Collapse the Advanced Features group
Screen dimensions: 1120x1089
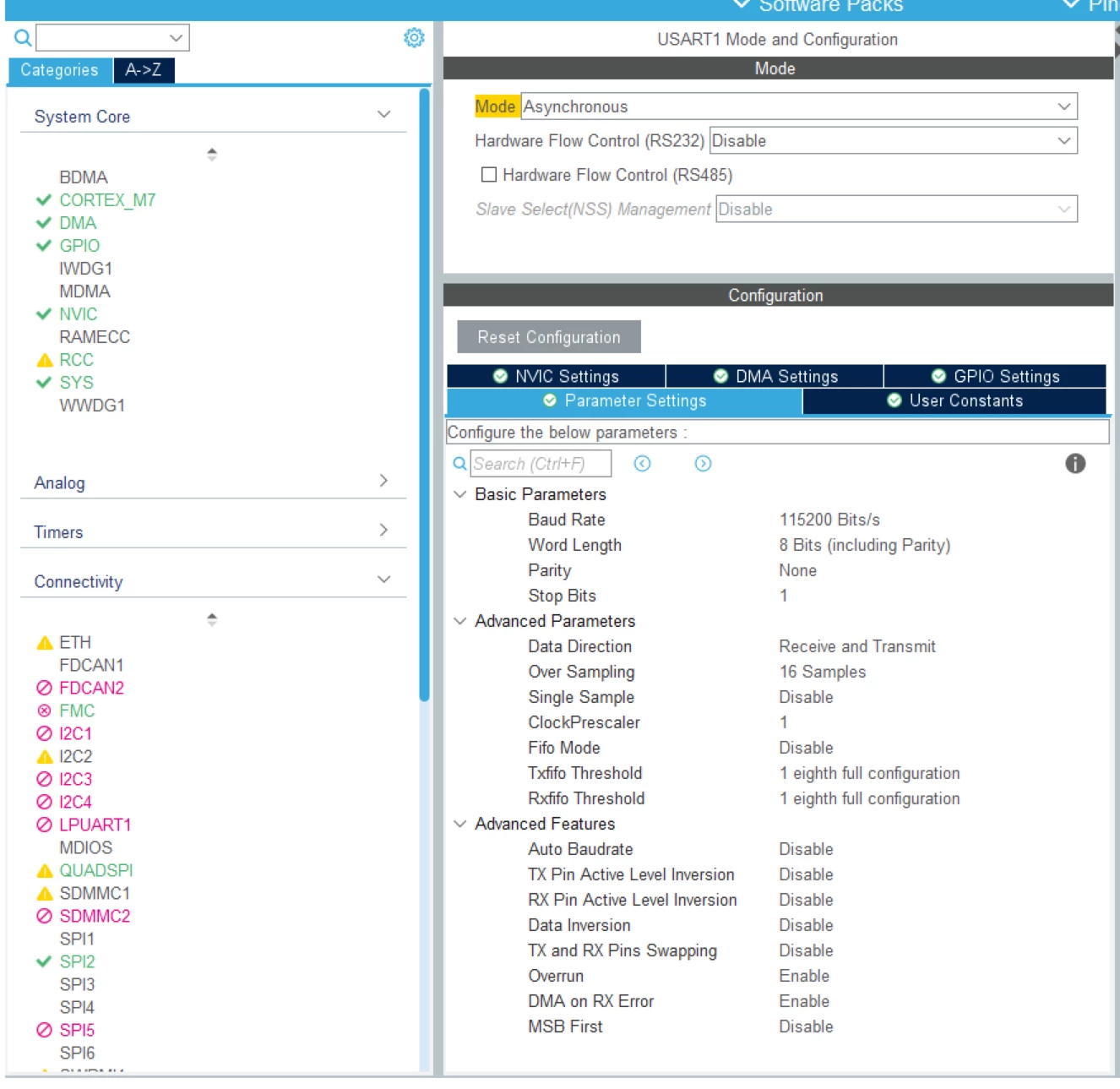tap(460, 824)
